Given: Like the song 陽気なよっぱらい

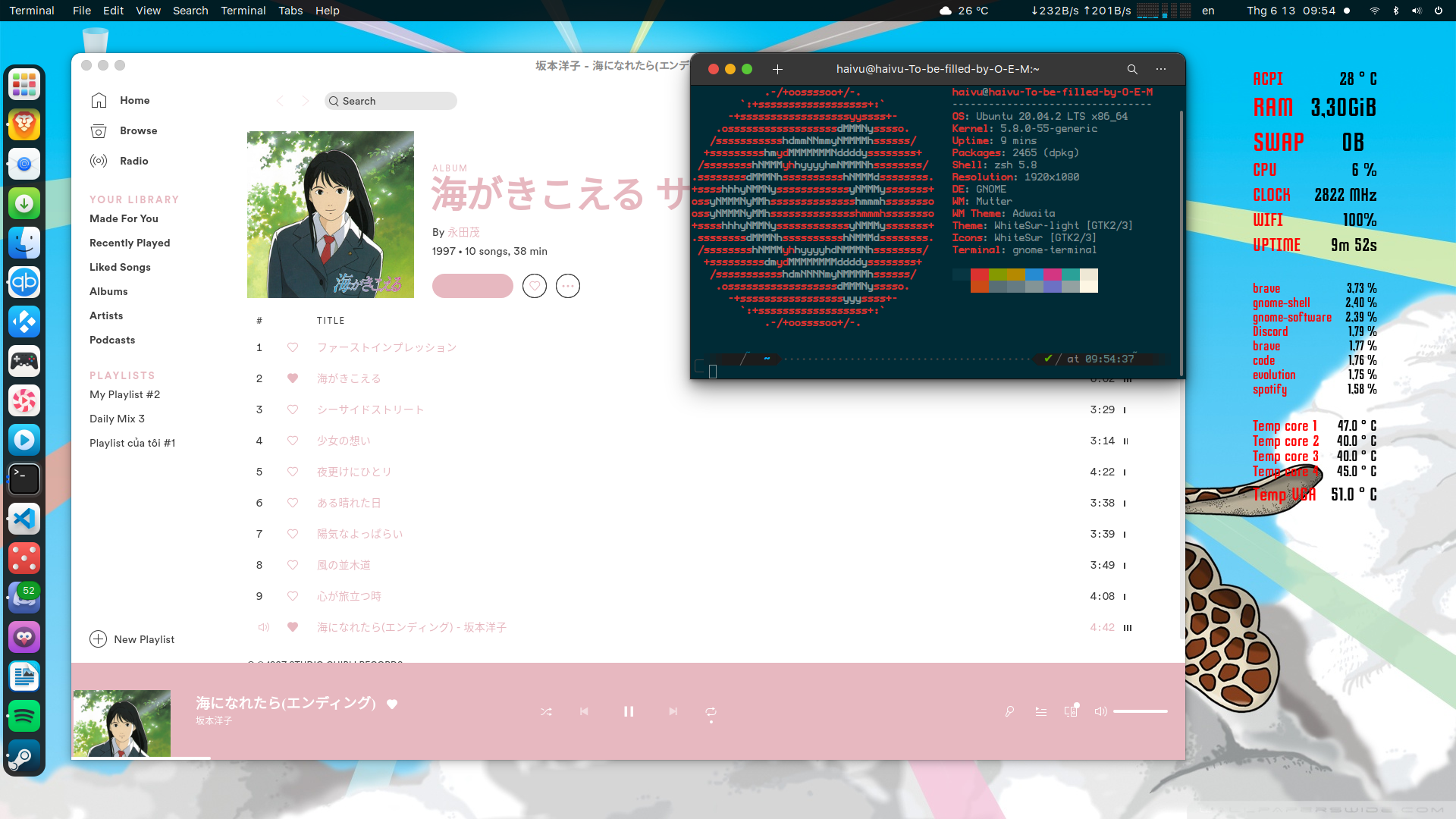Looking at the screenshot, I should [293, 534].
